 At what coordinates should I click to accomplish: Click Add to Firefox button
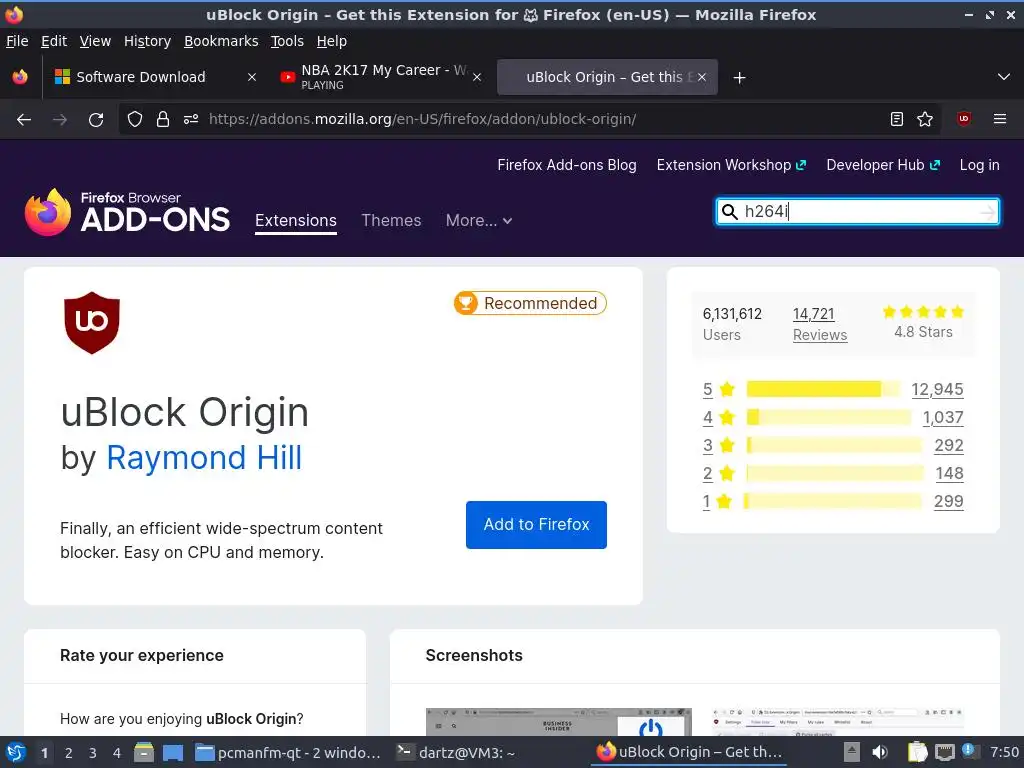coord(536,524)
